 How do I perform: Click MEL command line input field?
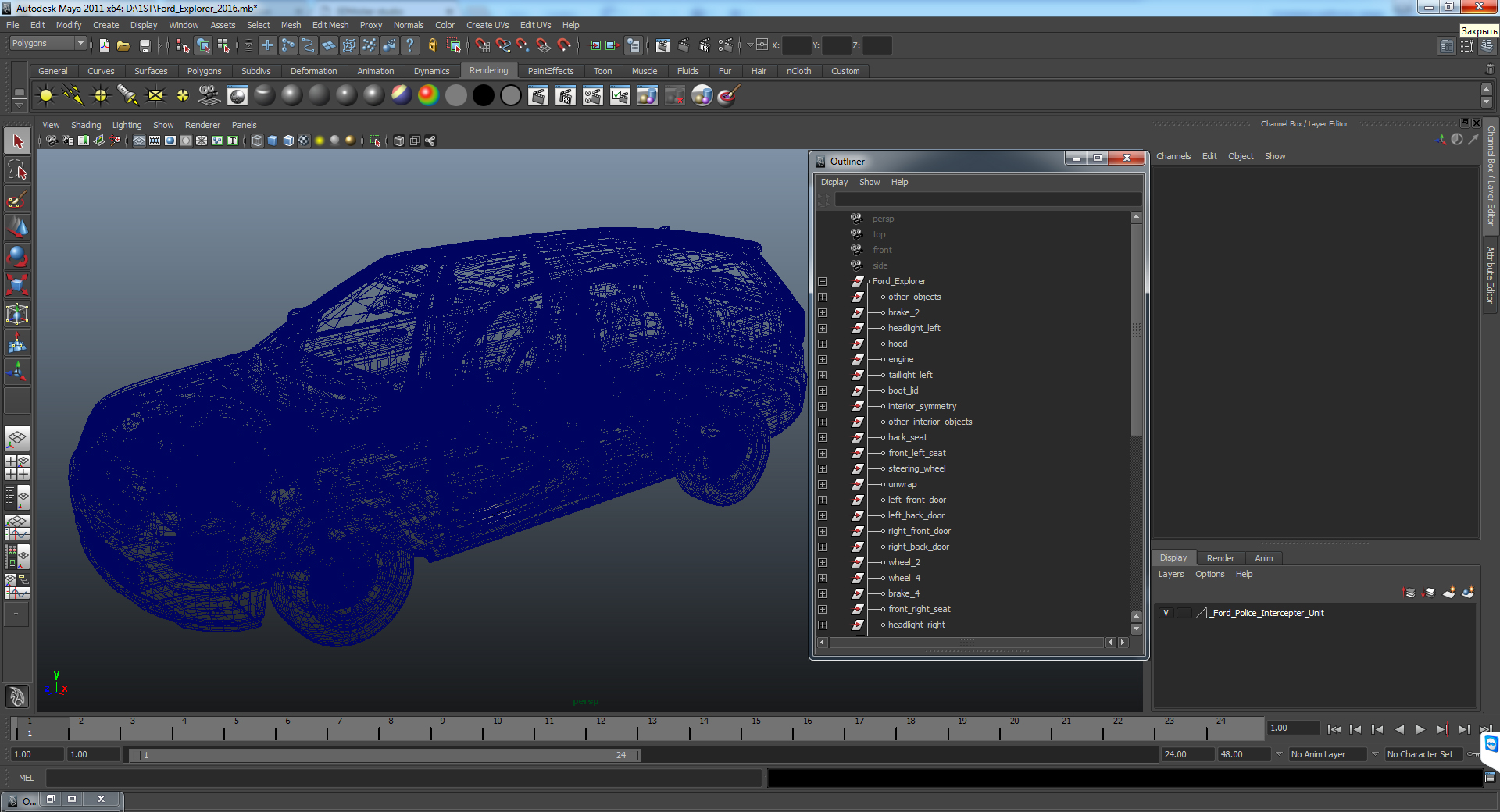403,778
